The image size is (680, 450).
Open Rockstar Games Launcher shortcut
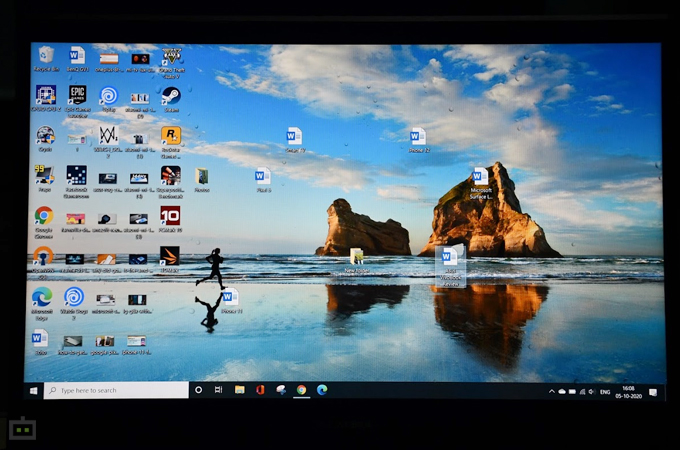click(x=171, y=141)
